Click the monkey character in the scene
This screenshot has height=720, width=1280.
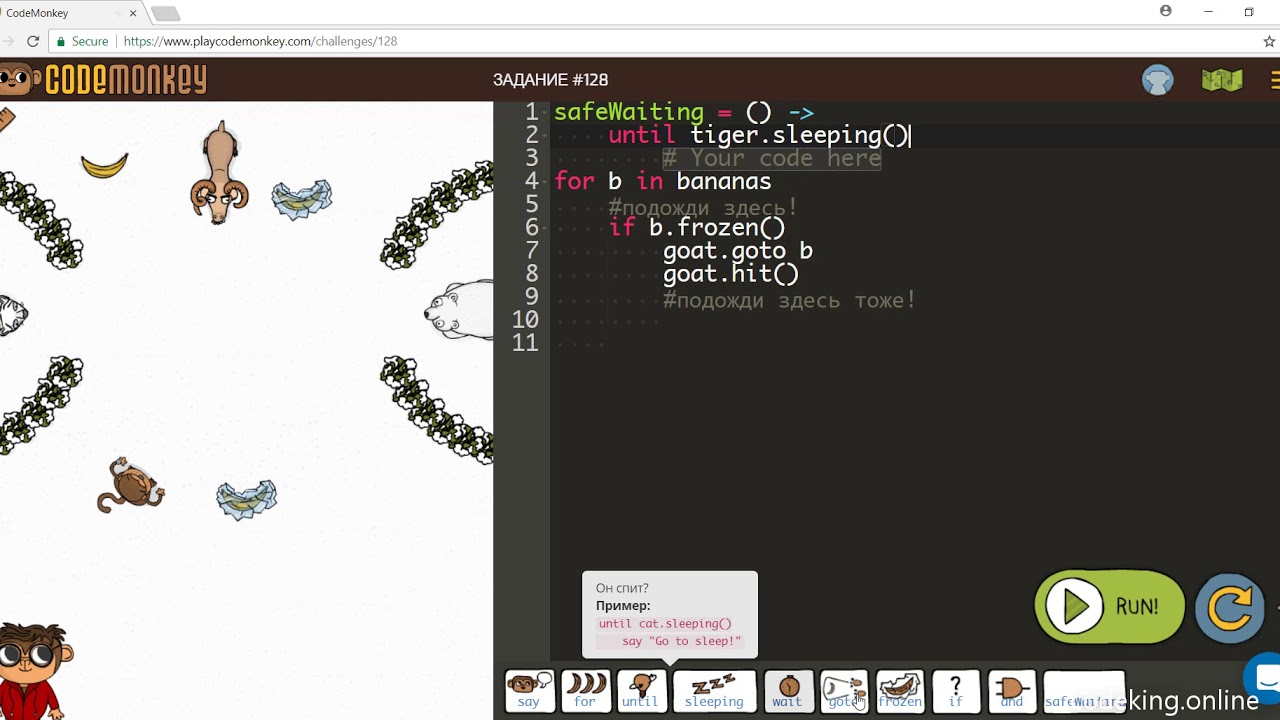130,485
